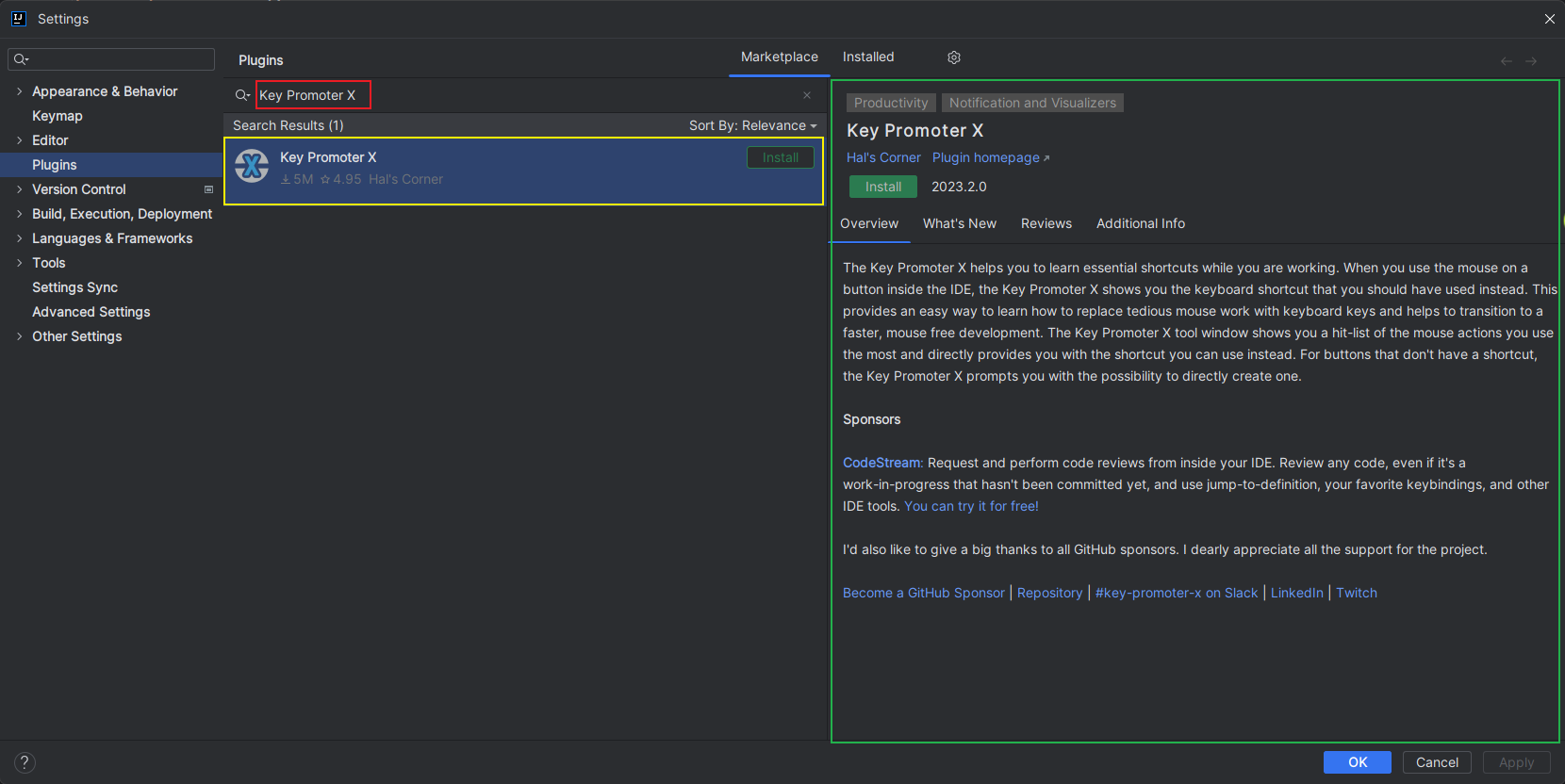Open Hal's Corner vendor link
This screenshot has height=784, width=1565.
(883, 157)
